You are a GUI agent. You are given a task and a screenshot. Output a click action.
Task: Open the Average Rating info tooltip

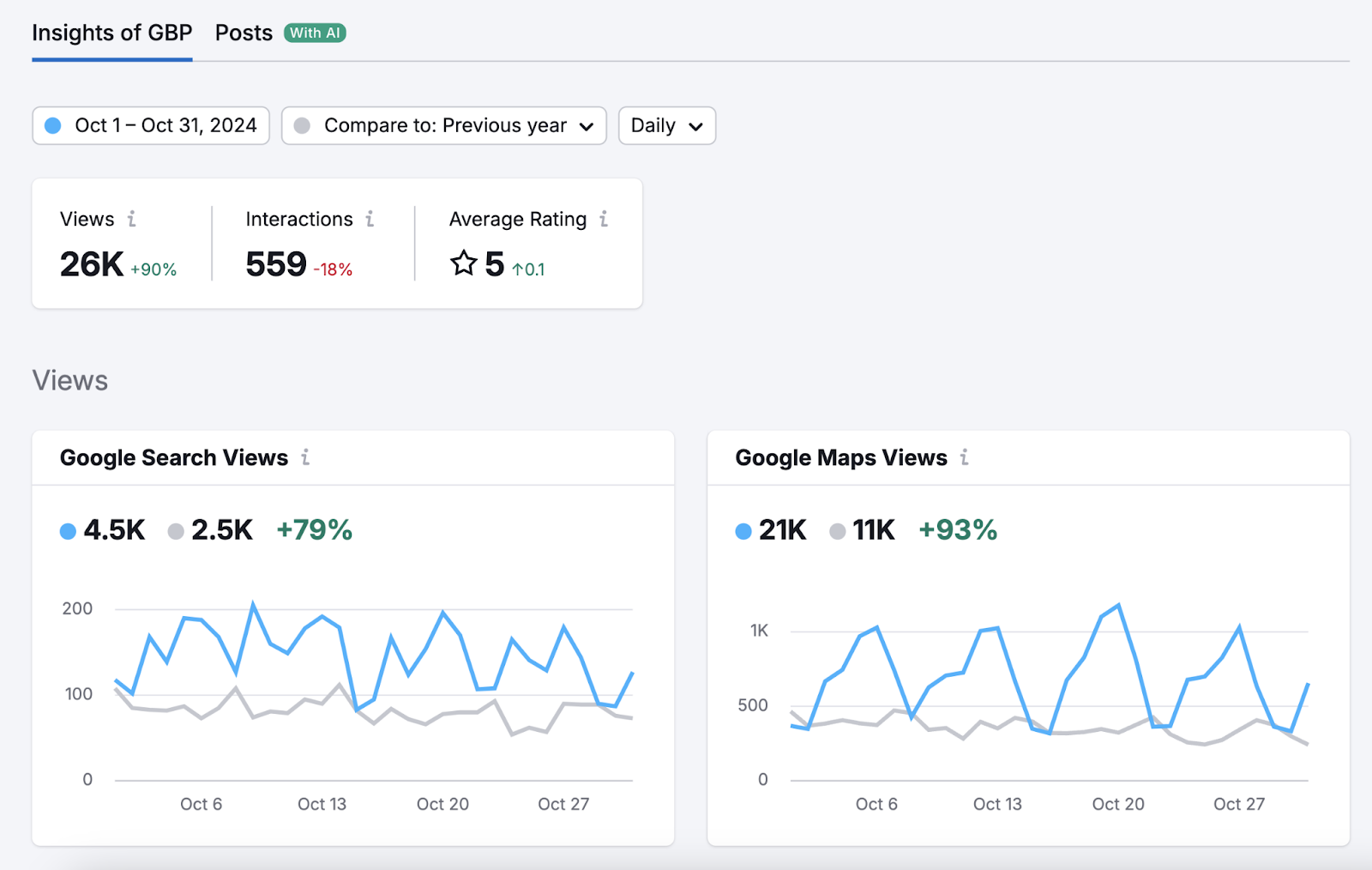pyautogui.click(x=604, y=220)
